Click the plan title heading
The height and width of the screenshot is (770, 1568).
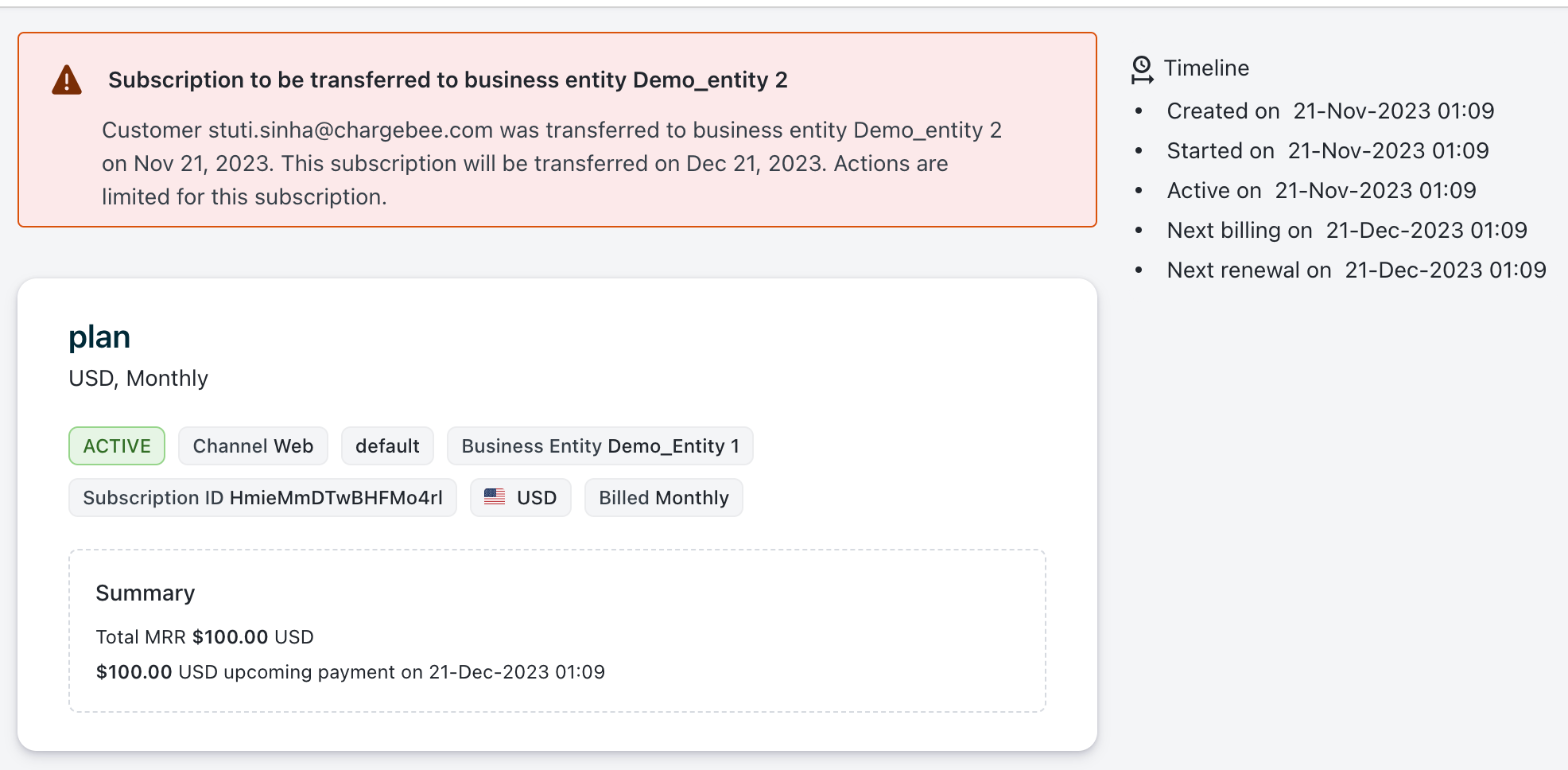pos(99,337)
